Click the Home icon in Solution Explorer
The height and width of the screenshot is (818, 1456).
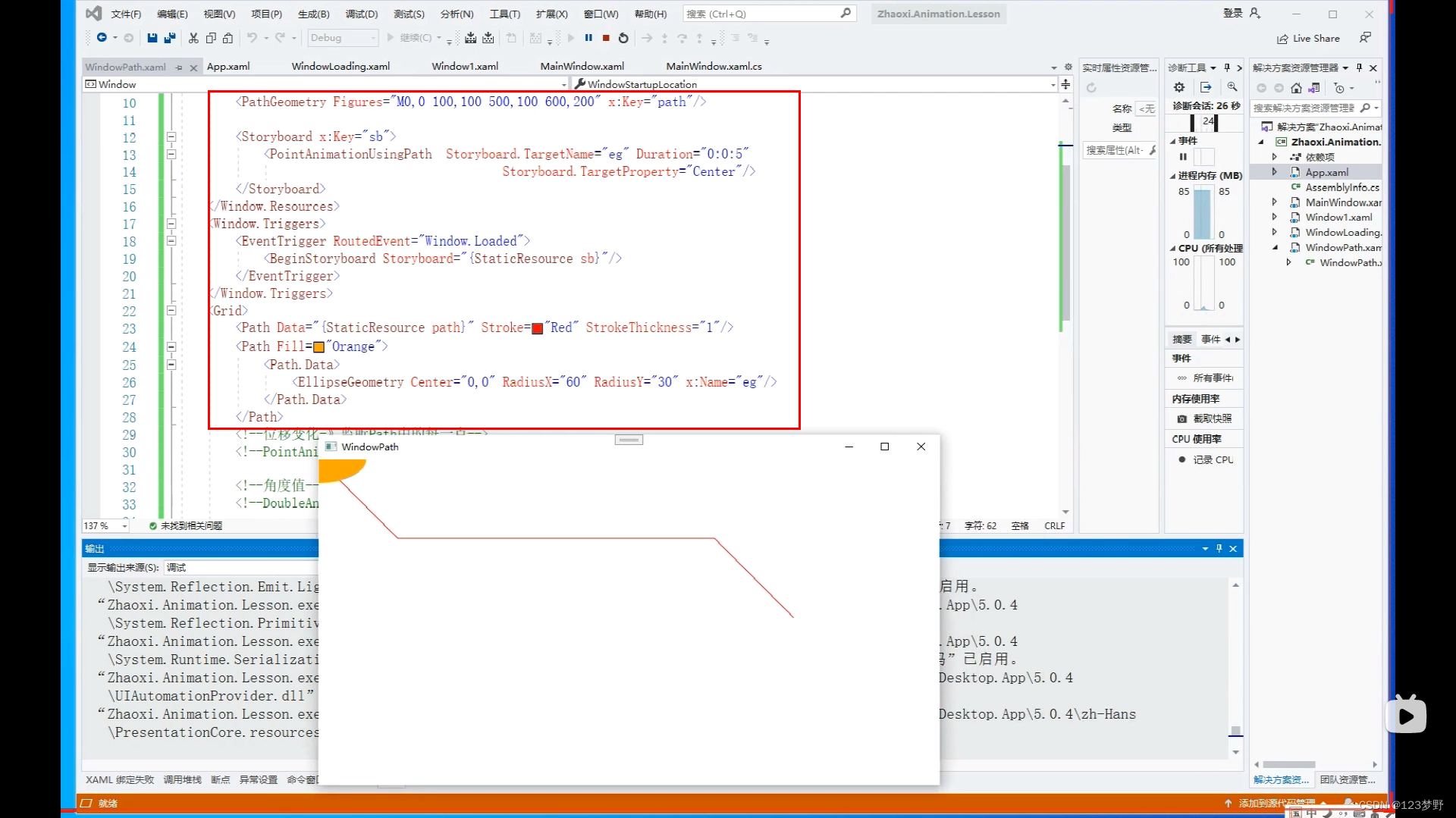pyautogui.click(x=1296, y=88)
